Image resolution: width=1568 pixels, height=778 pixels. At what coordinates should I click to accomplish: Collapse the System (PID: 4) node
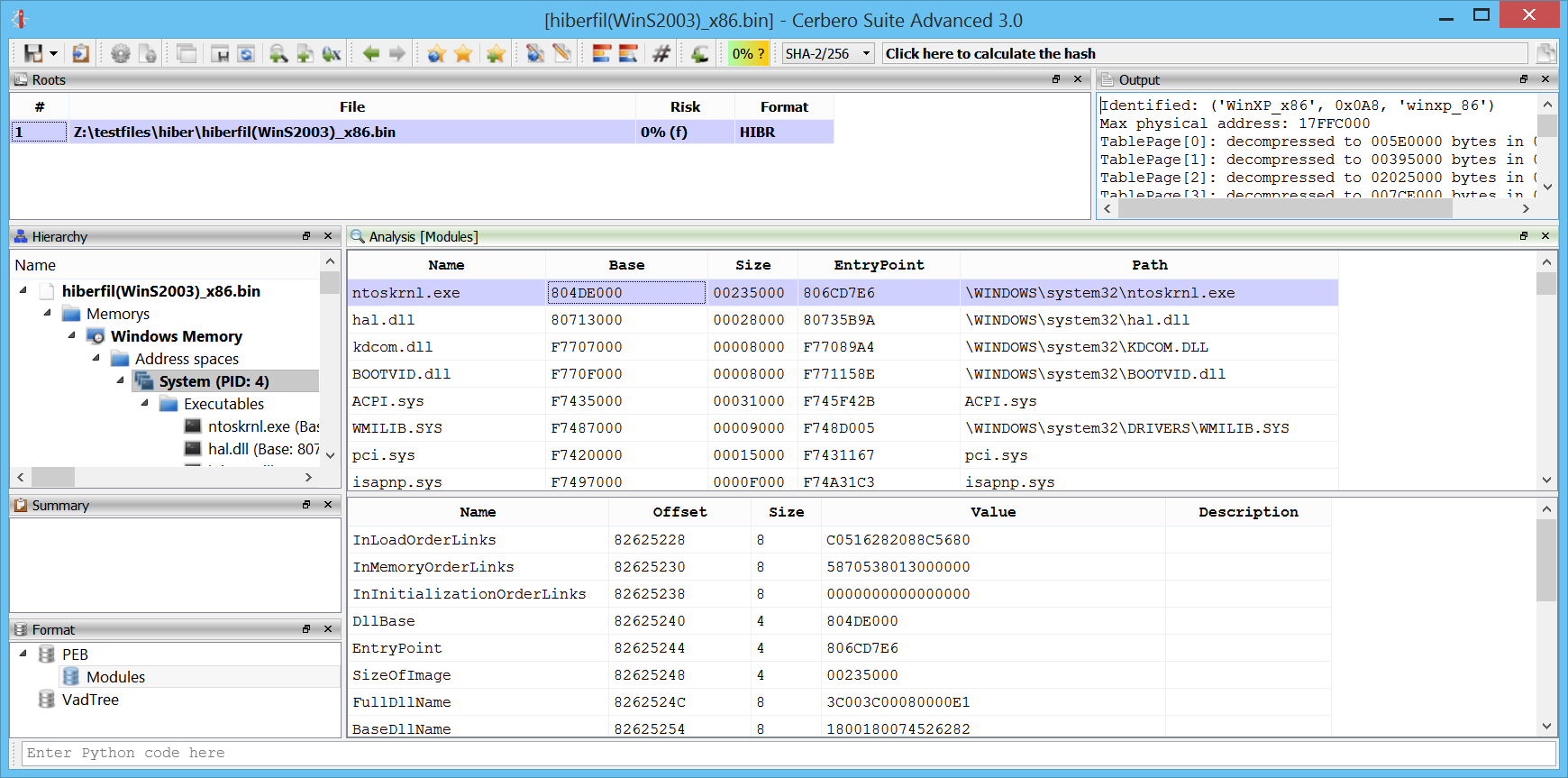(x=121, y=380)
